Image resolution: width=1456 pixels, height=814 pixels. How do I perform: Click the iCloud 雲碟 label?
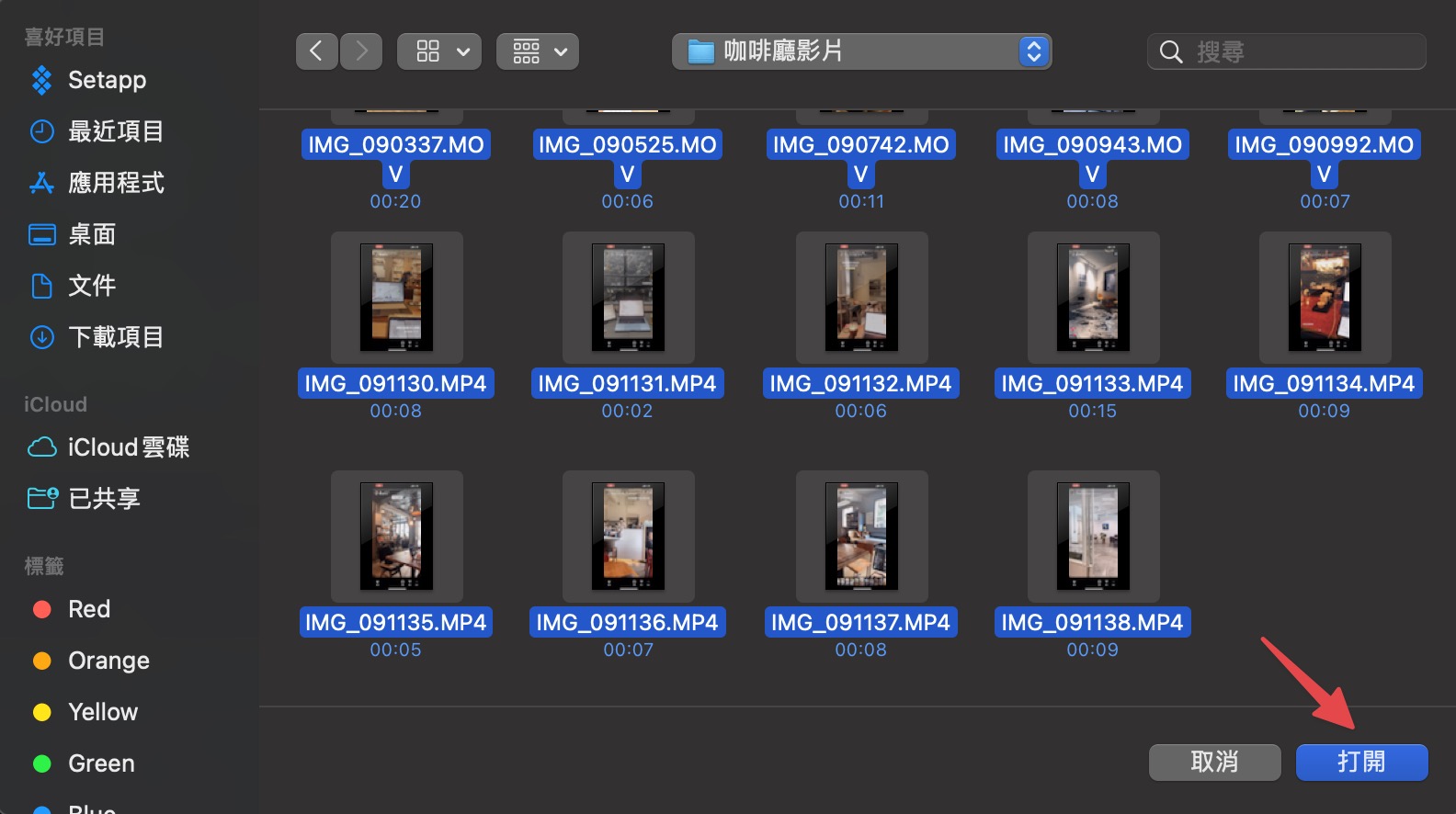click(129, 447)
